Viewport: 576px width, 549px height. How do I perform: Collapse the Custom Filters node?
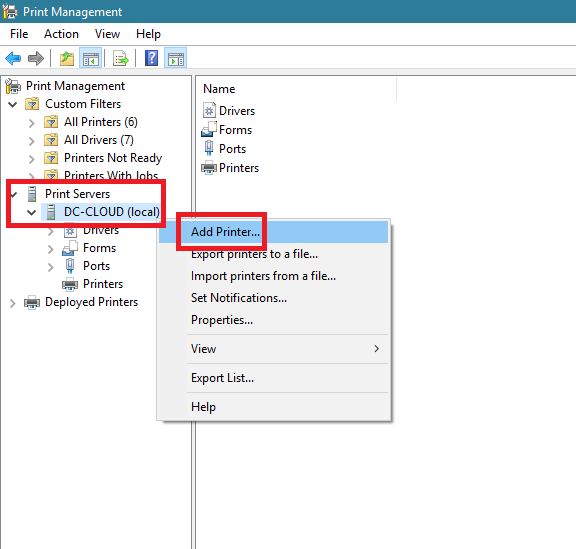click(13, 104)
